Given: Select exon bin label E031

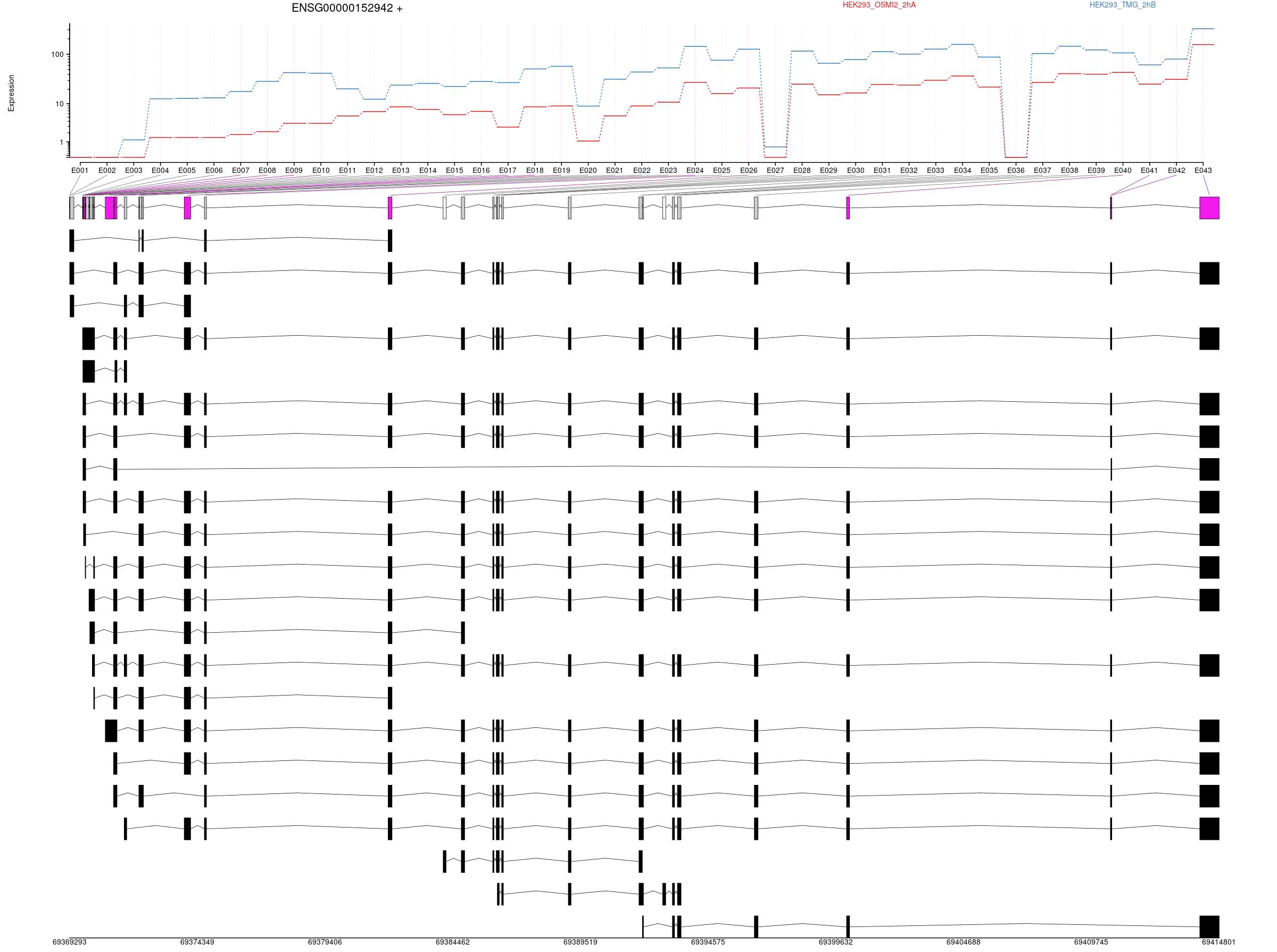Looking at the screenshot, I should tap(882, 171).
